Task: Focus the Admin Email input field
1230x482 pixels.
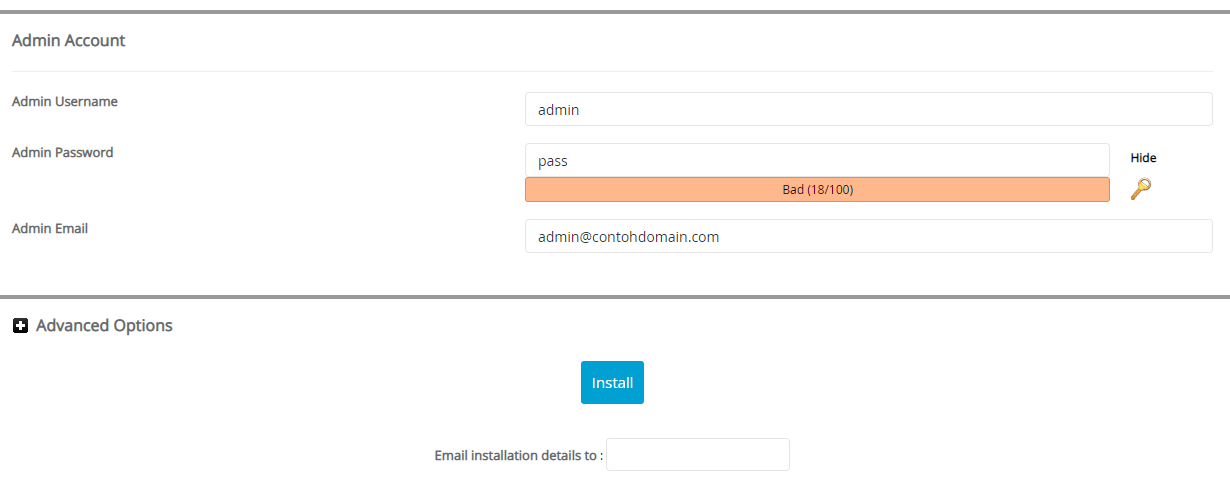Action: pyautogui.click(x=868, y=237)
